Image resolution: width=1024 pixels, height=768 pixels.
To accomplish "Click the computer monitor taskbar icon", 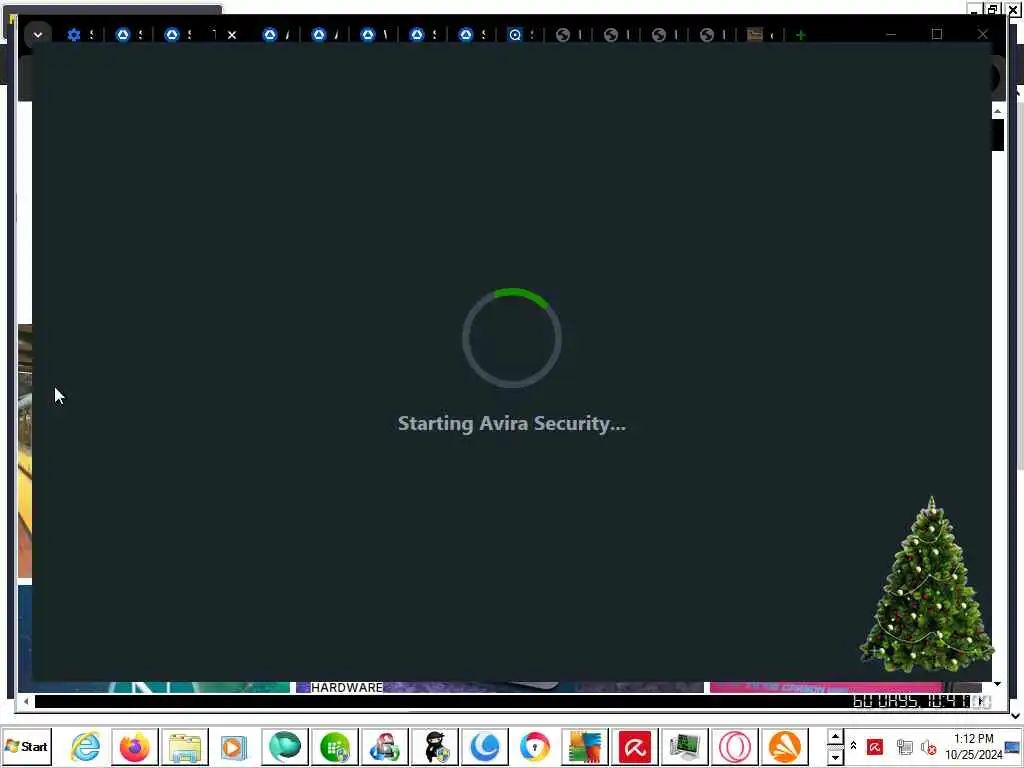I will coord(684,746).
